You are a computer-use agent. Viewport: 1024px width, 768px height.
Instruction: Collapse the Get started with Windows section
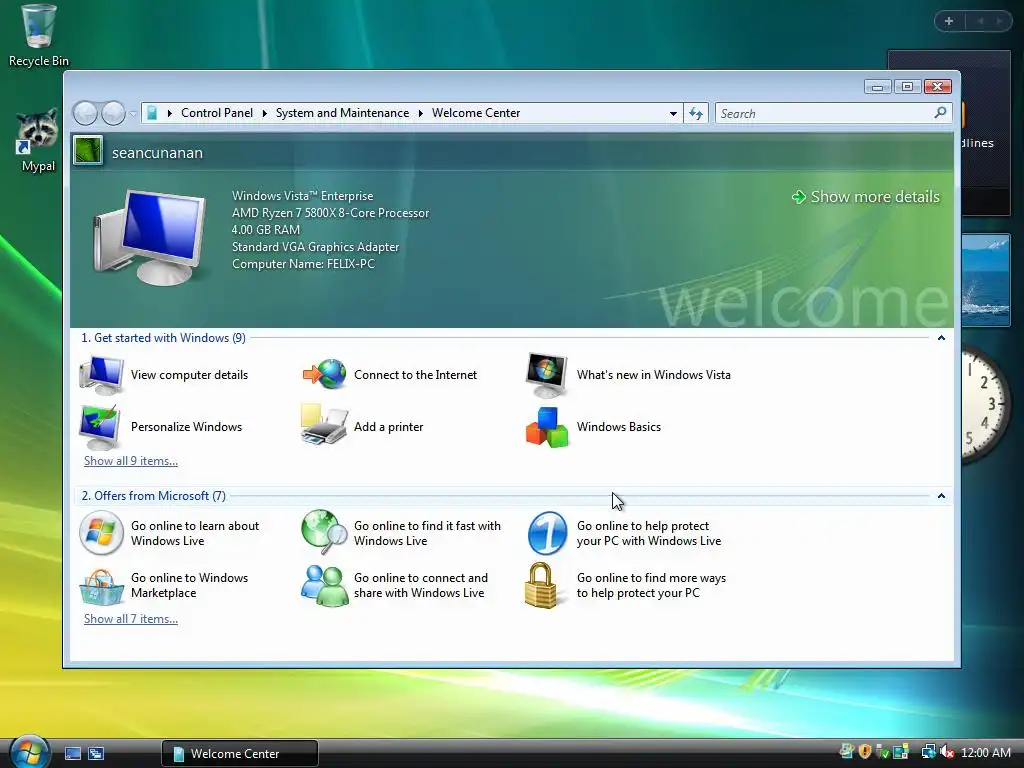(x=941, y=338)
